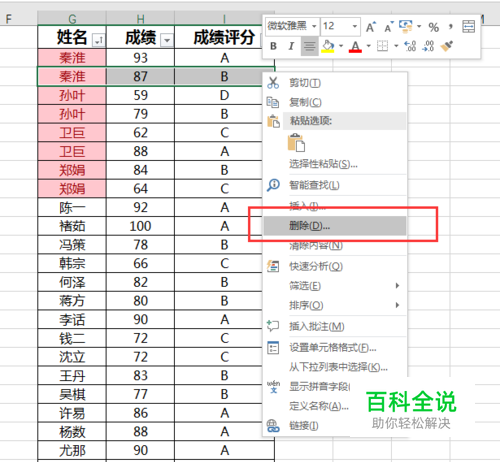Open the 微软雅黑 font name dropdown

click(314, 26)
